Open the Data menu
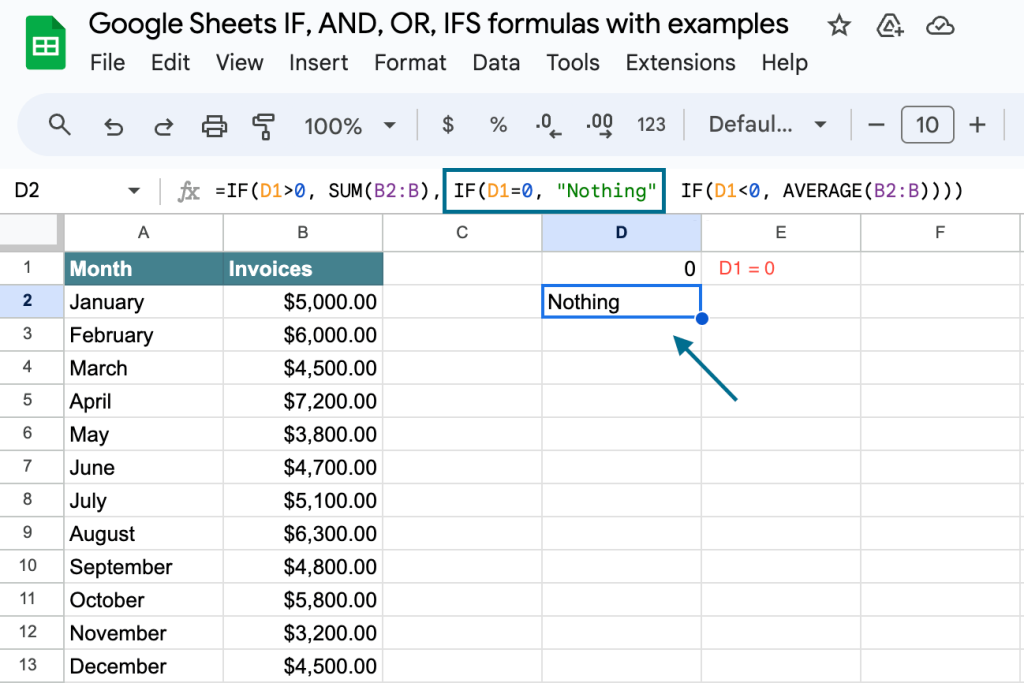 [496, 63]
